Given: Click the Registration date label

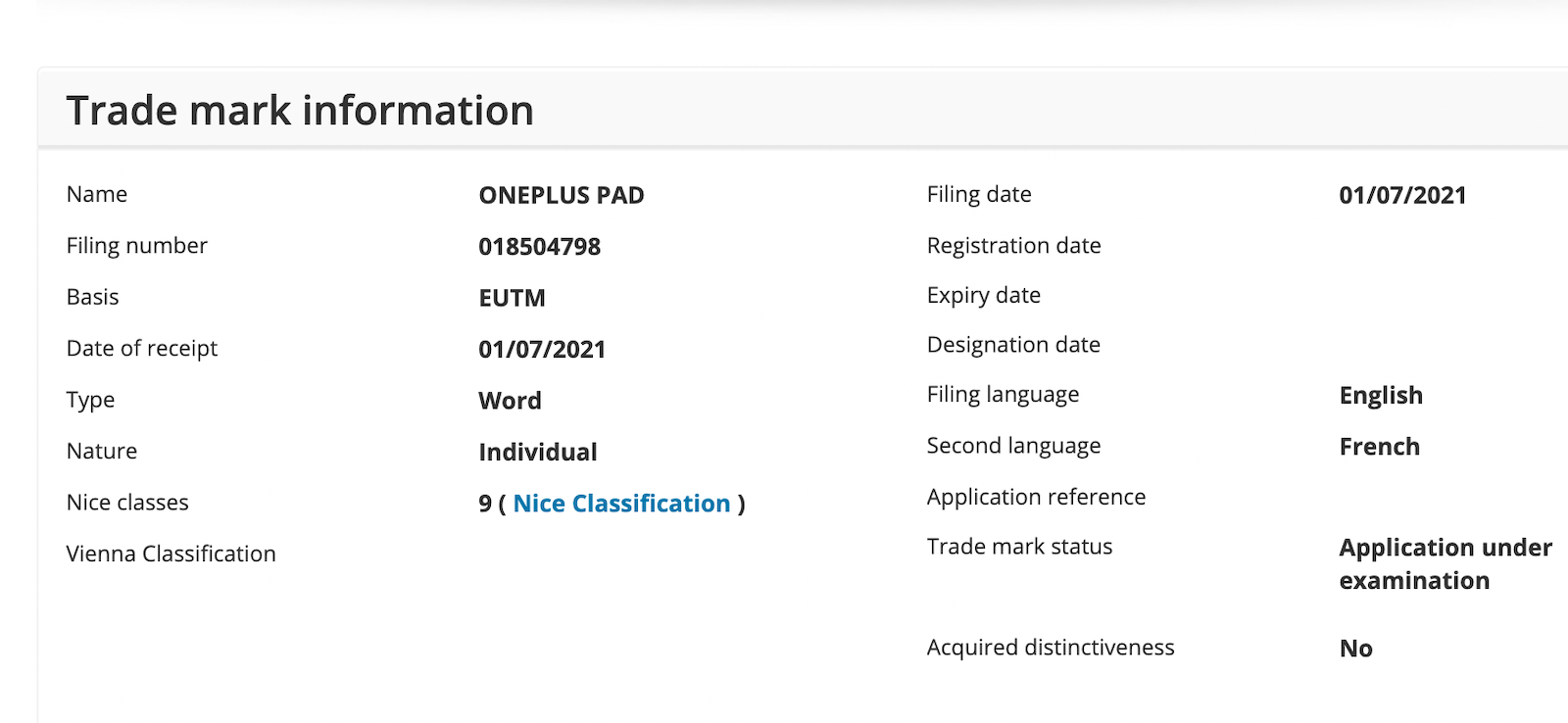Looking at the screenshot, I should (1013, 245).
